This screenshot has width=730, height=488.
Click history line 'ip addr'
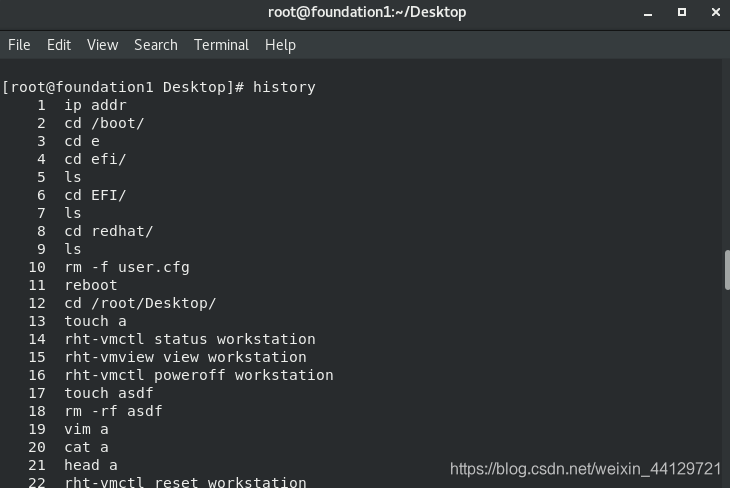pyautogui.click(x=95, y=105)
